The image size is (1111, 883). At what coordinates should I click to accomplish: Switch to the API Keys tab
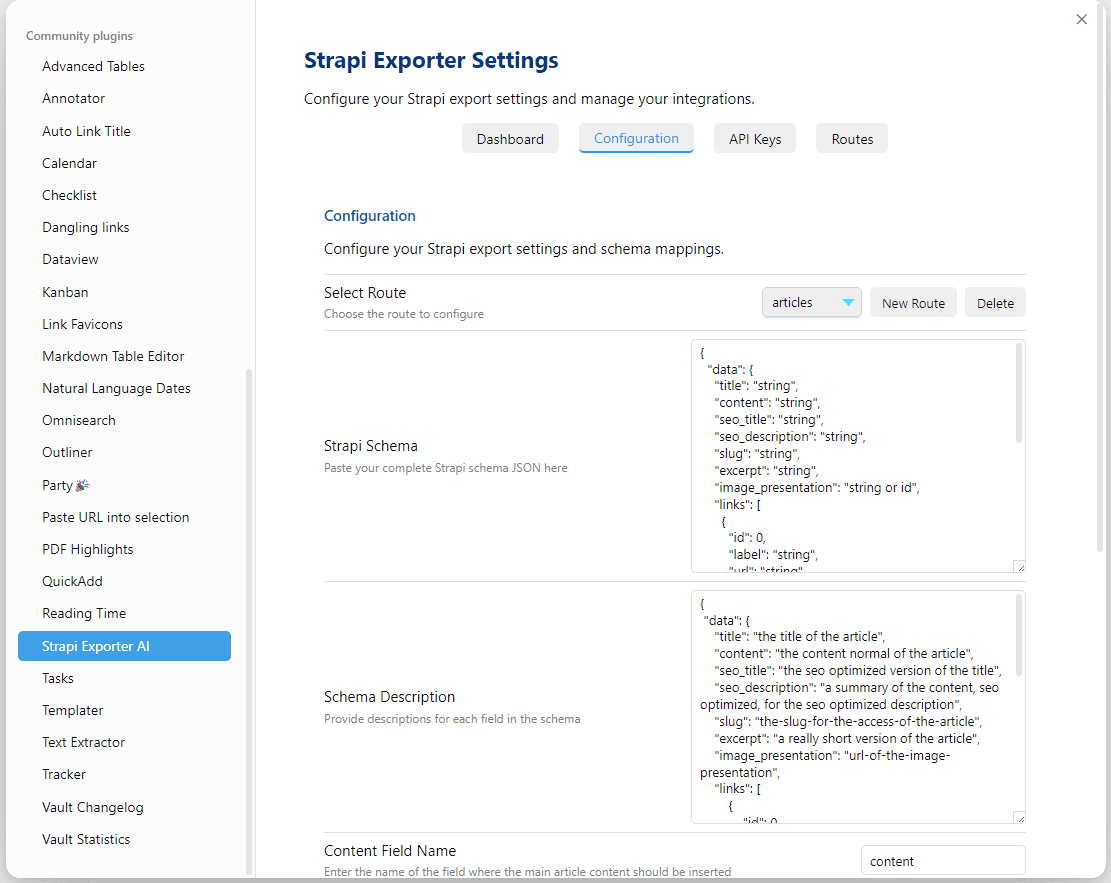tap(755, 139)
